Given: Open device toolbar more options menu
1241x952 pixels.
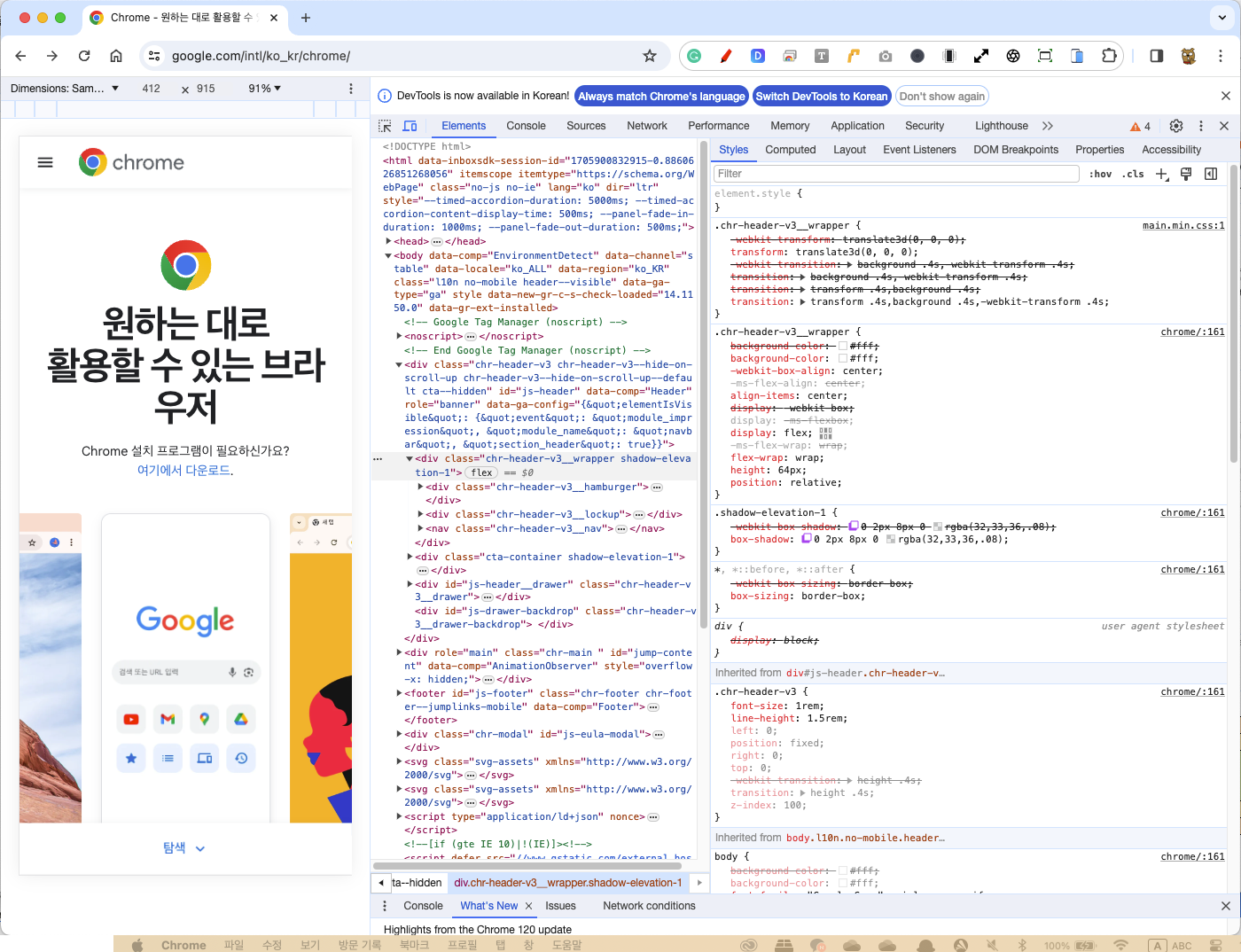Looking at the screenshot, I should click(351, 89).
